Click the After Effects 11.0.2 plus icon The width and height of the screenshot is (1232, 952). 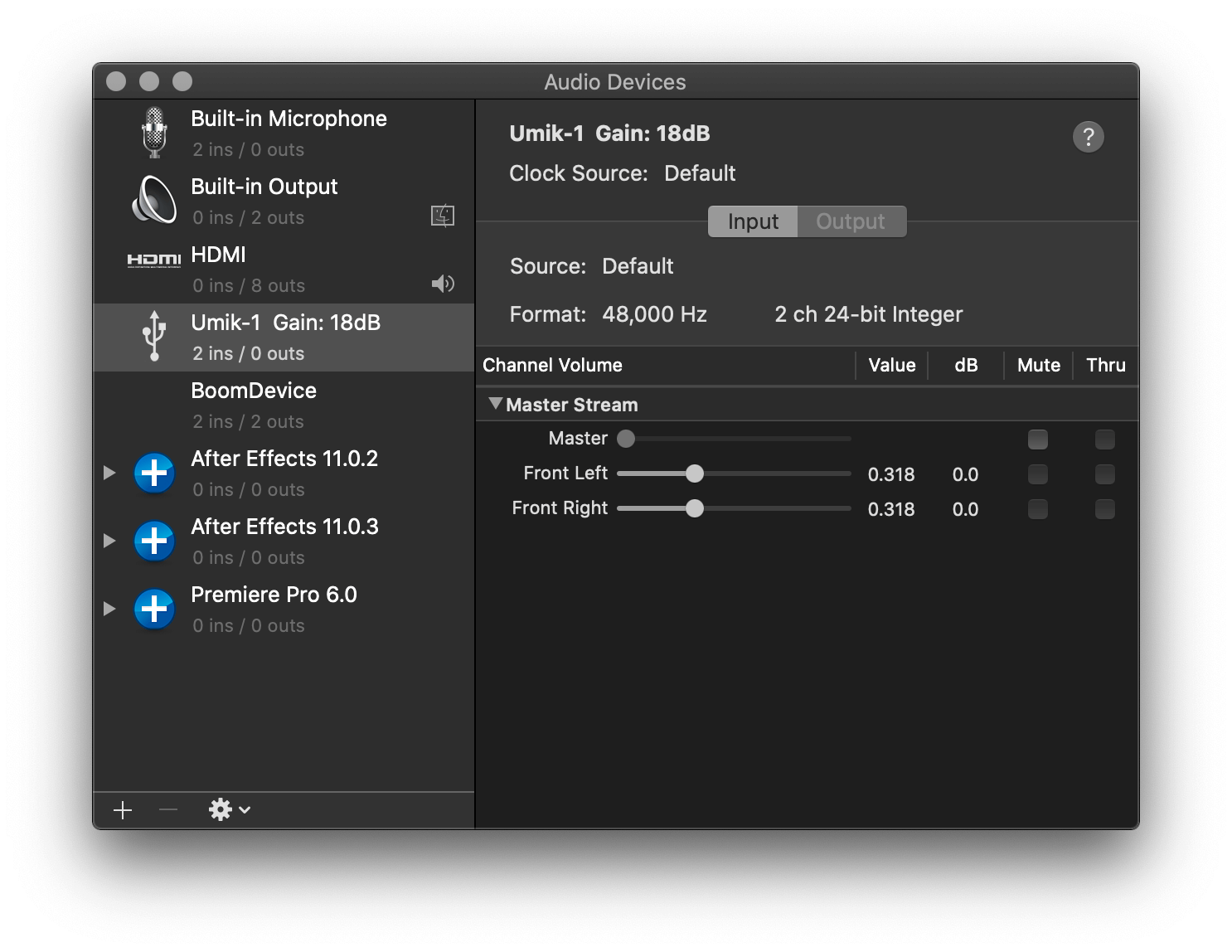pos(154,473)
